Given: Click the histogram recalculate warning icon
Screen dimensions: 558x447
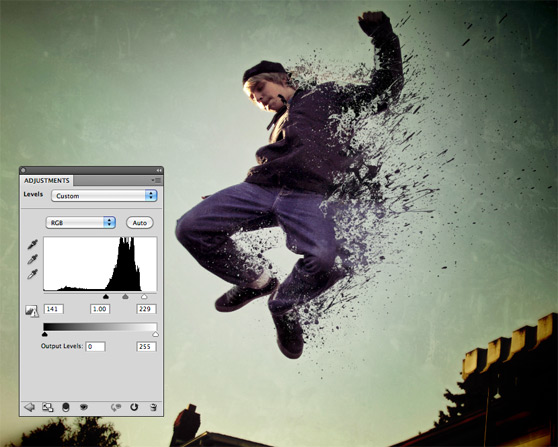Looking at the screenshot, I should (x=32, y=311).
